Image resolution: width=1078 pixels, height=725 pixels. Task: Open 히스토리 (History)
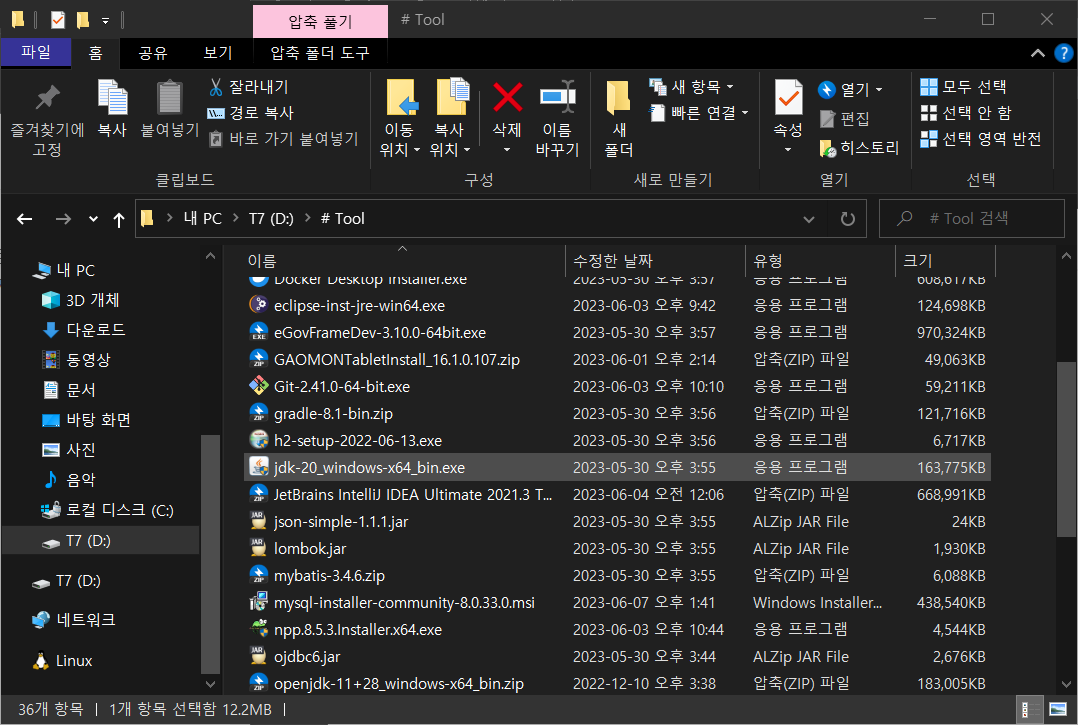[859, 148]
